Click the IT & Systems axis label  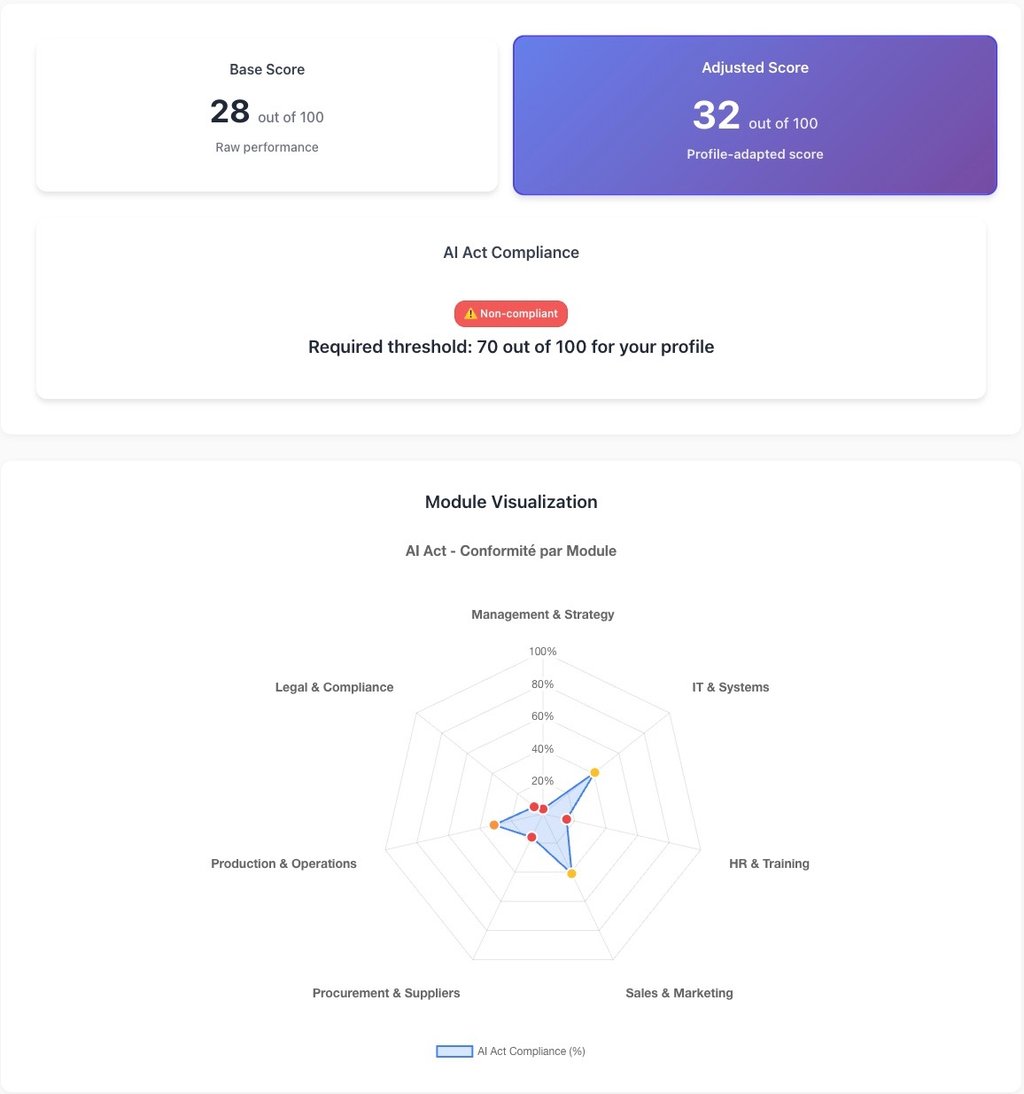[730, 687]
